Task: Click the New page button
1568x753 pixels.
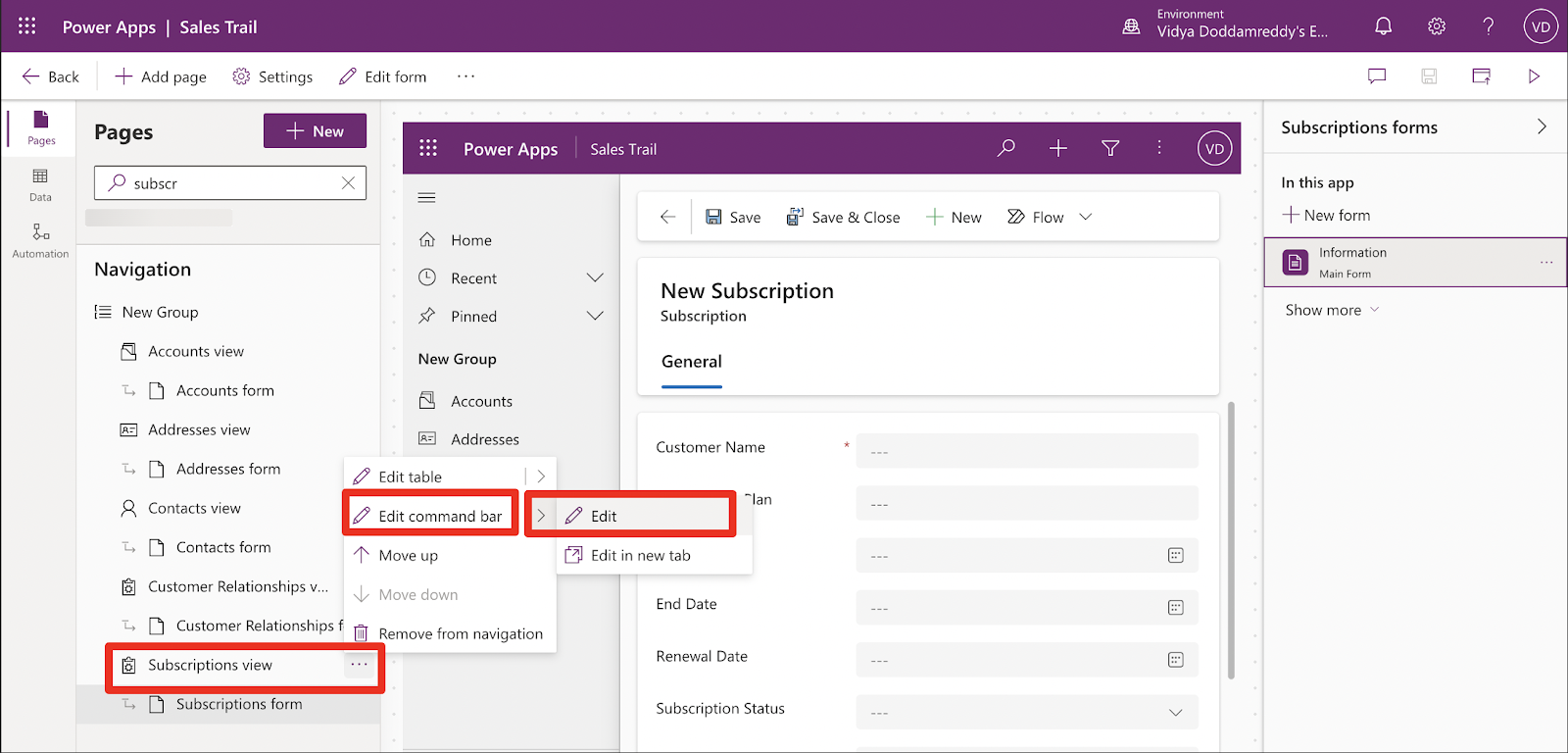Action: coord(315,131)
